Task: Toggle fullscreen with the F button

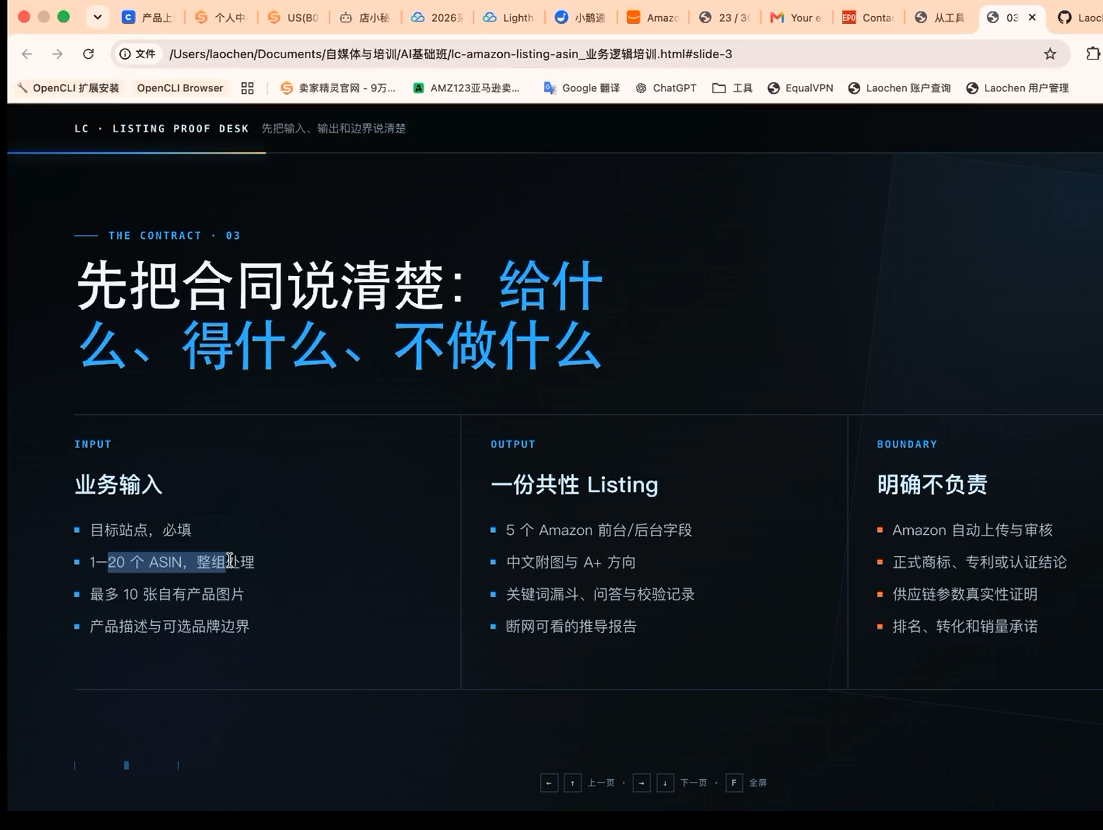Action: click(x=734, y=783)
